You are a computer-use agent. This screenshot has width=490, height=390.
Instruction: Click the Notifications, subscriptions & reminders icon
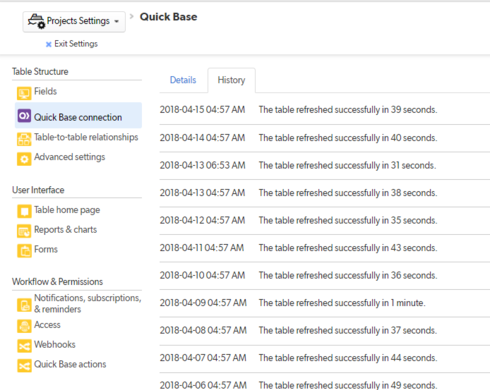click(24, 305)
